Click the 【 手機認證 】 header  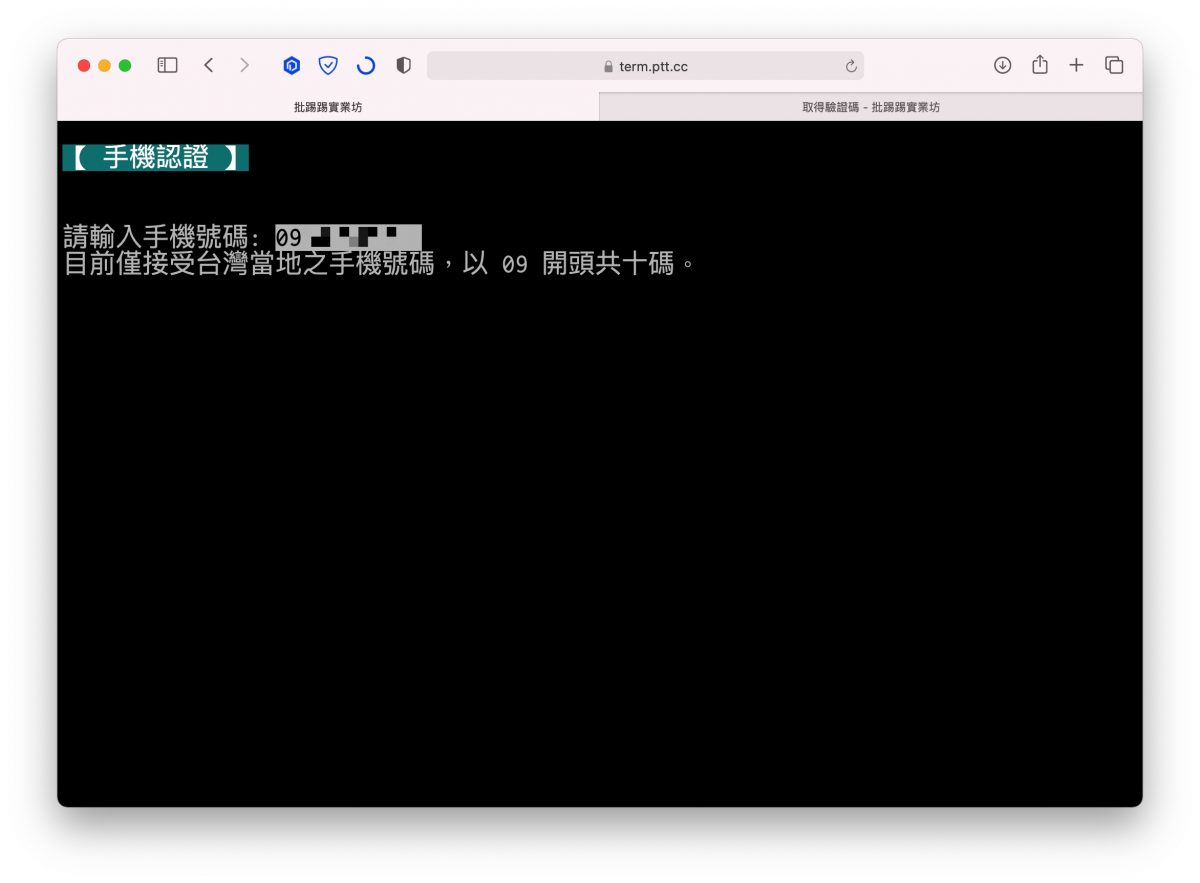pos(155,158)
